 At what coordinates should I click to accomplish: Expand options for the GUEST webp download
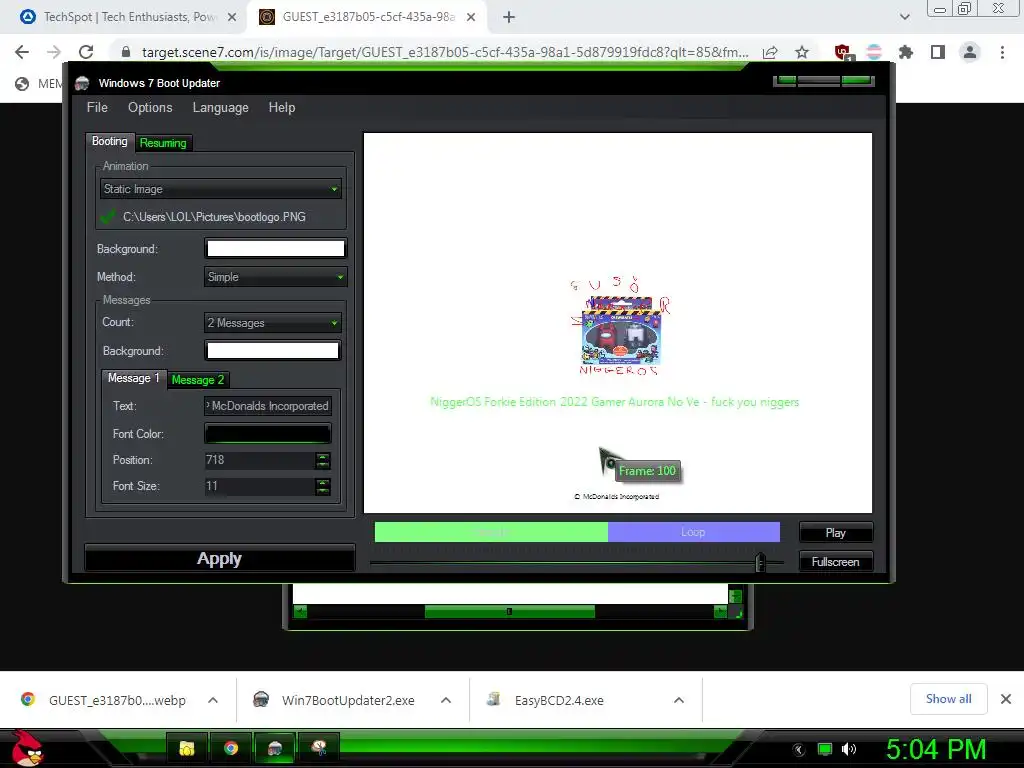click(x=213, y=700)
